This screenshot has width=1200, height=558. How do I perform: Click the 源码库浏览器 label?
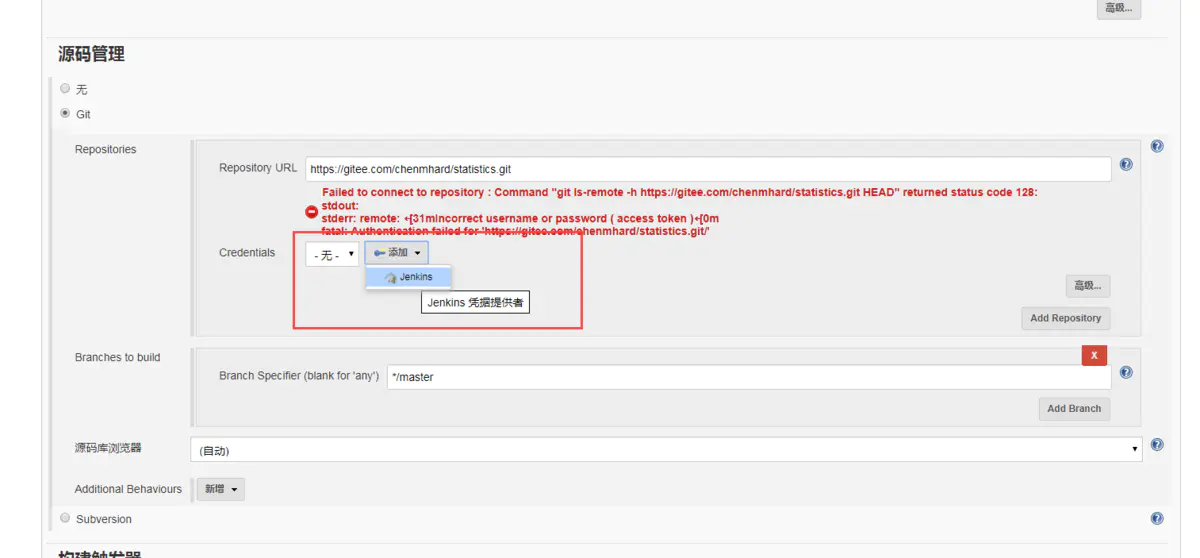pyautogui.click(x=108, y=448)
